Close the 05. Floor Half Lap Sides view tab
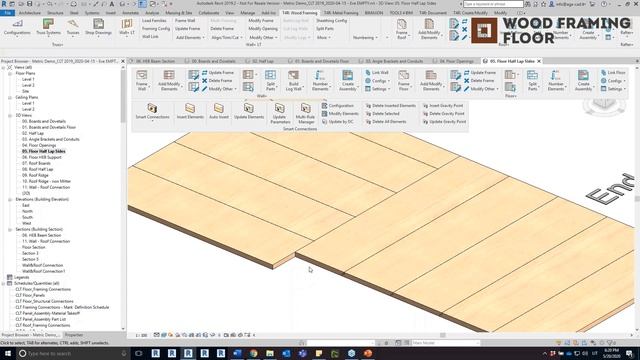Screen dimensions: 640x360 coord(539,61)
